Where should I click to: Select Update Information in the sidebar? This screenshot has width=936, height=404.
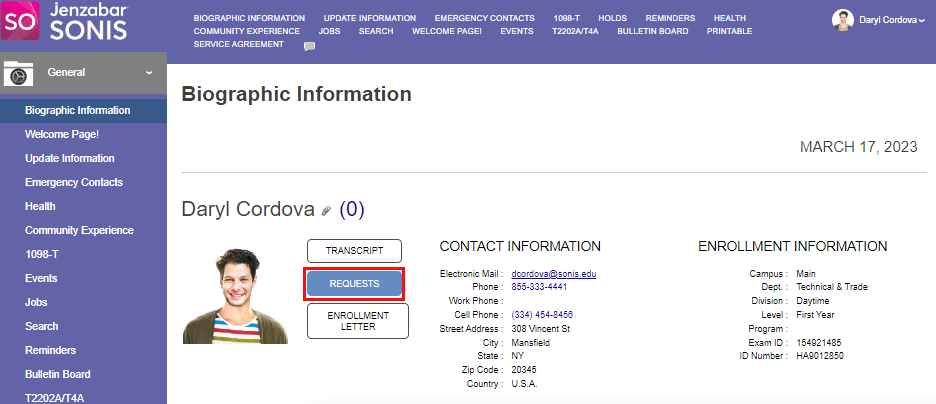(x=70, y=158)
